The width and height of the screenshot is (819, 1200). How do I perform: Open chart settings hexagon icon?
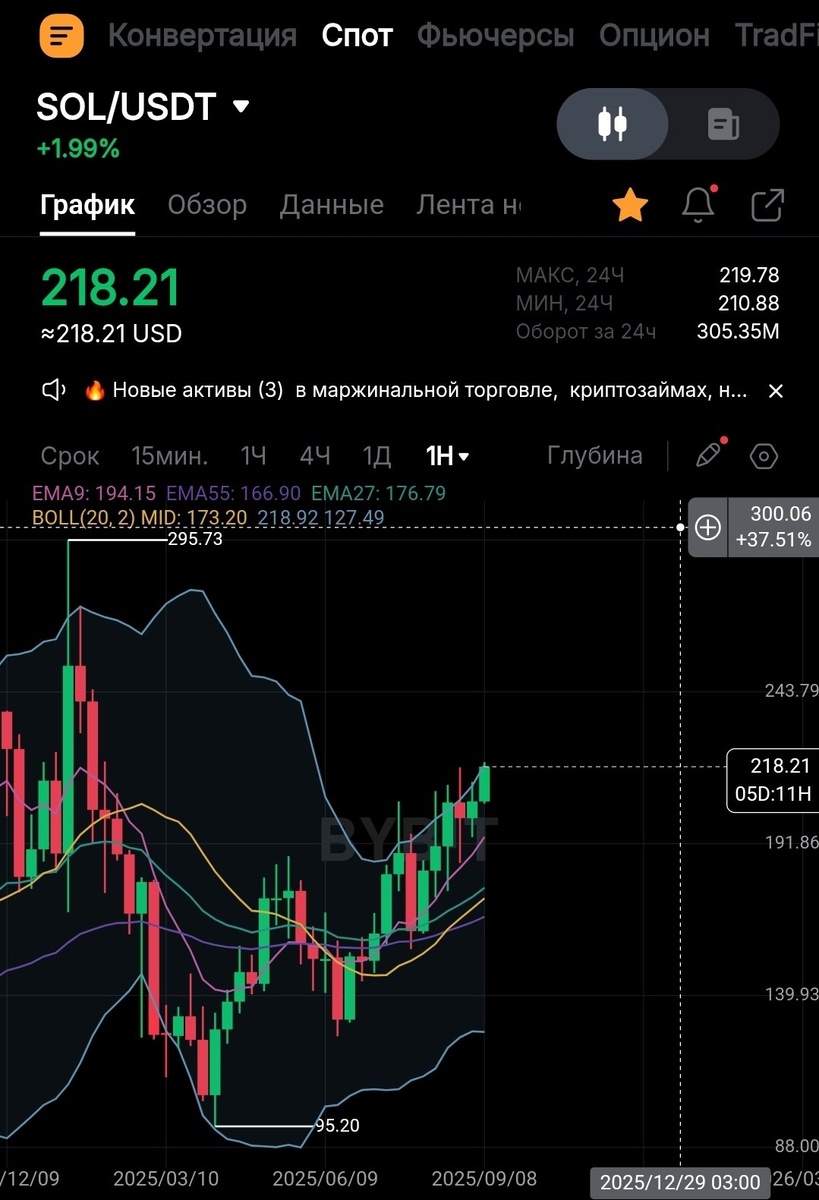(x=764, y=457)
